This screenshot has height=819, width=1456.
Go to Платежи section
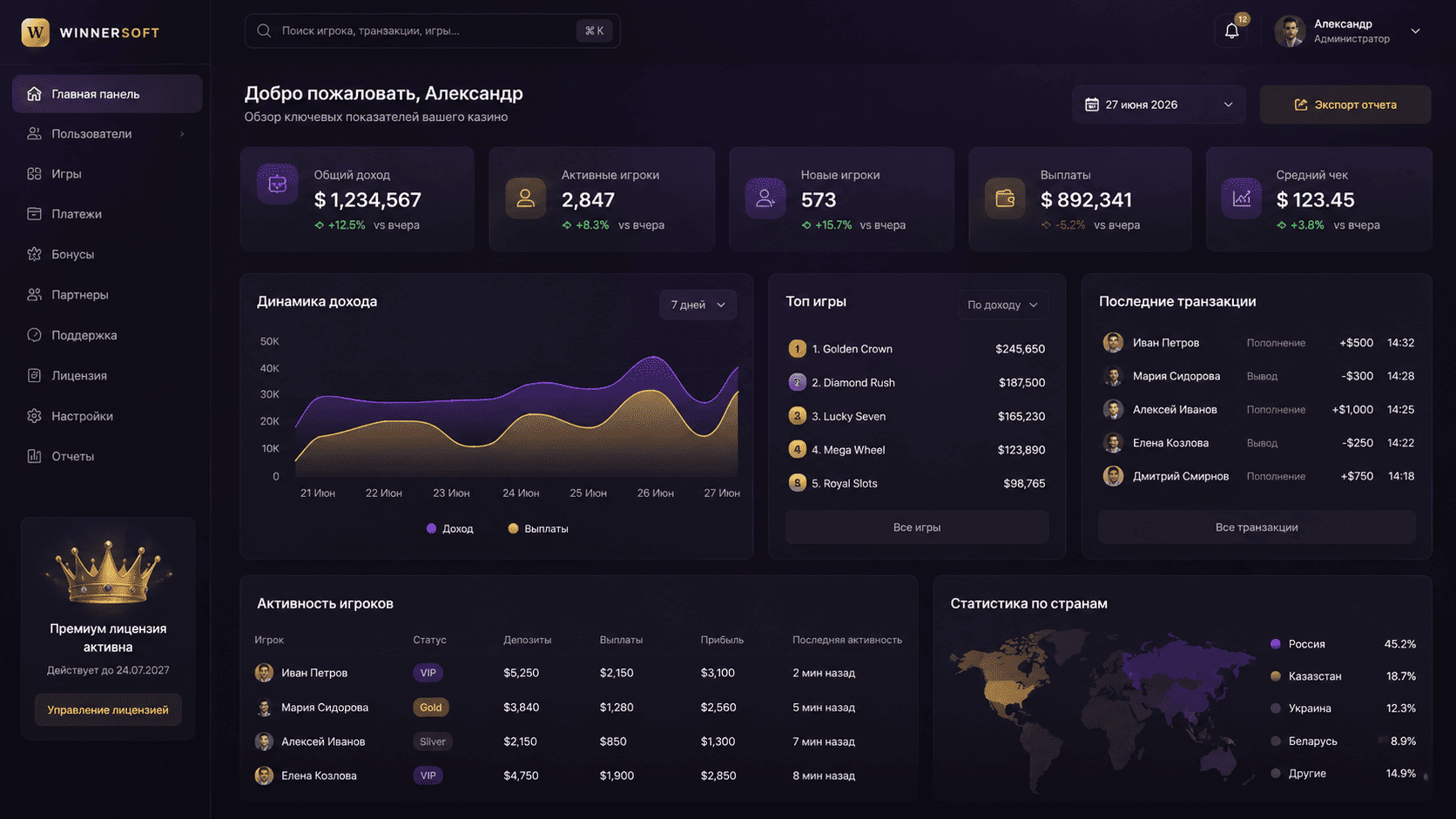pyautogui.click(x=107, y=214)
